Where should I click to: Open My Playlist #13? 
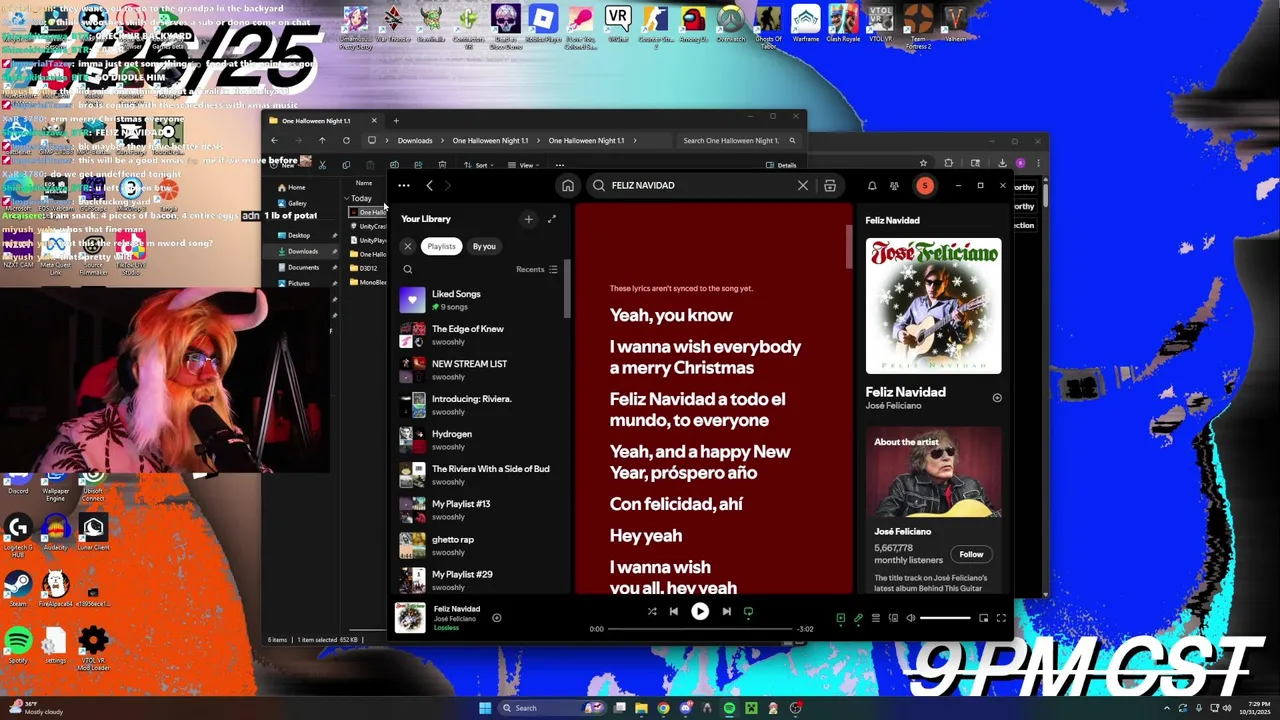pos(482,510)
